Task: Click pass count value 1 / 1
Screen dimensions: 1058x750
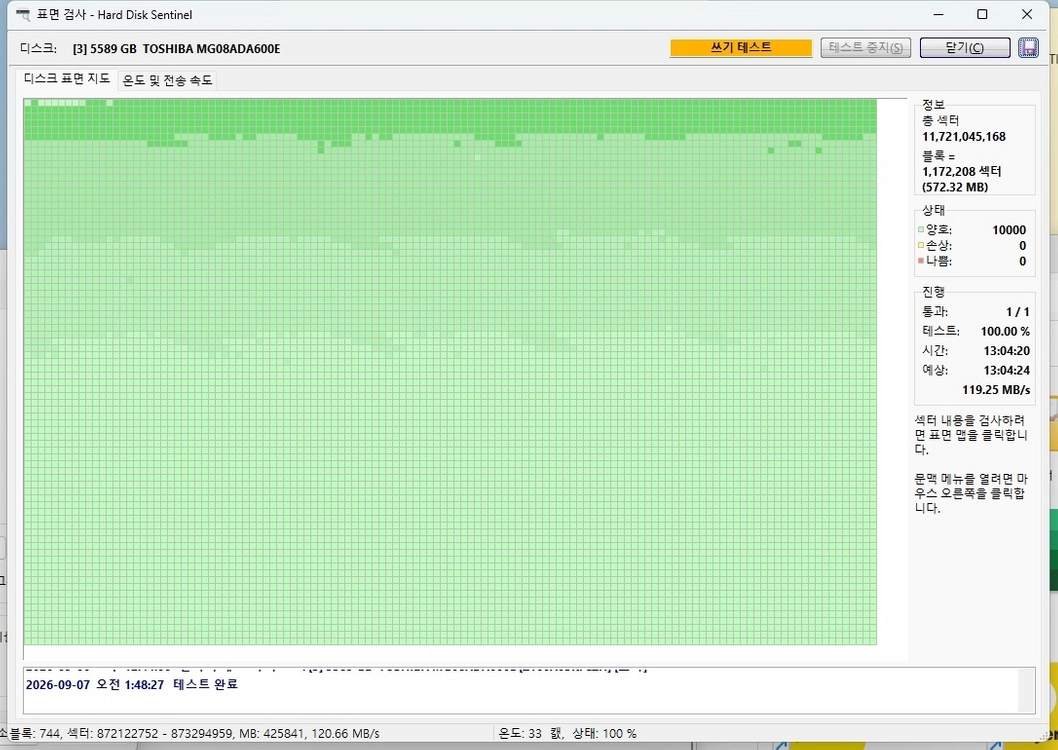Action: (x=1018, y=312)
